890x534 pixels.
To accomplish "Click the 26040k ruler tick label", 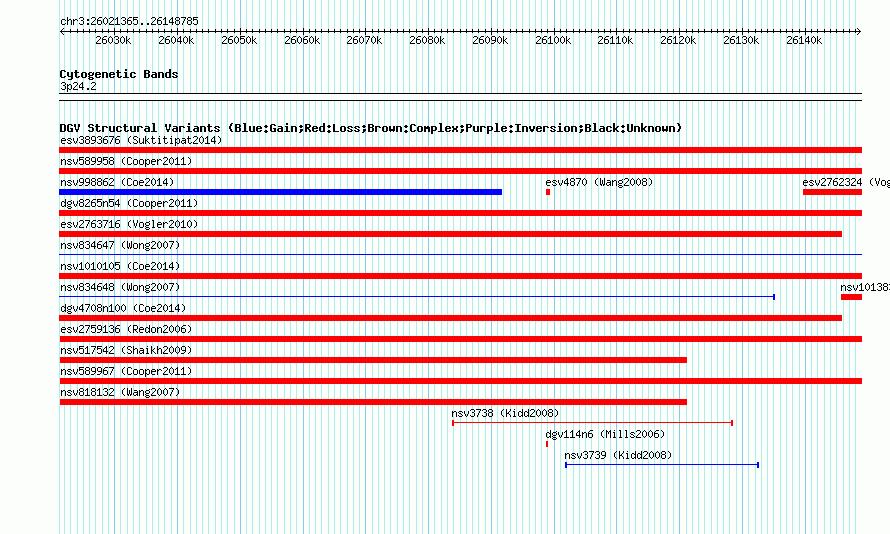I will (x=176, y=40).
